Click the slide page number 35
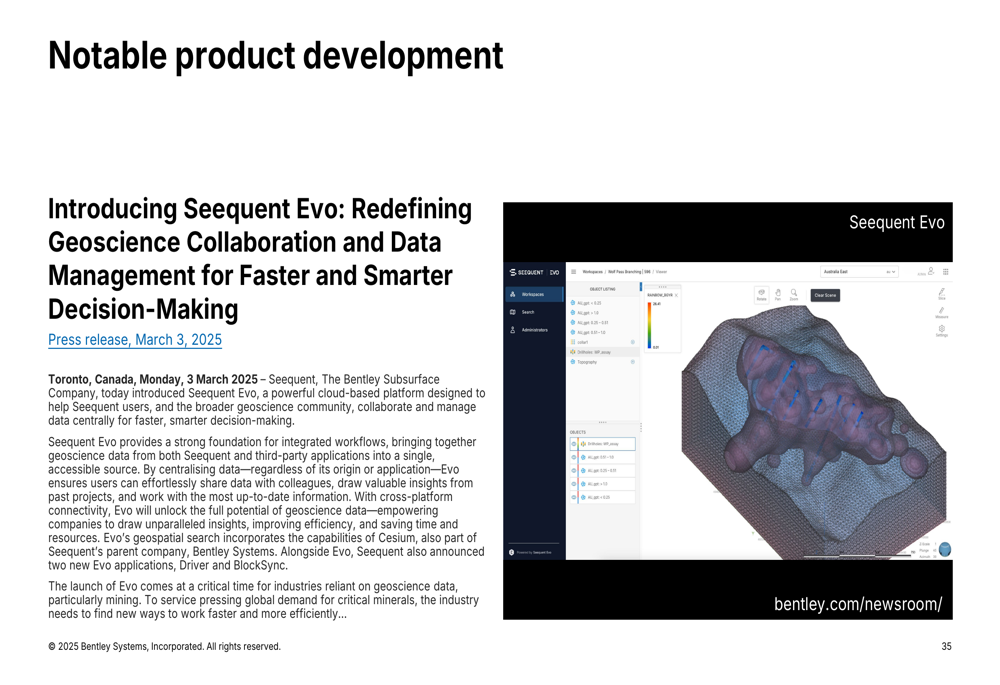Screen dimensions: 1000x685 946,646
